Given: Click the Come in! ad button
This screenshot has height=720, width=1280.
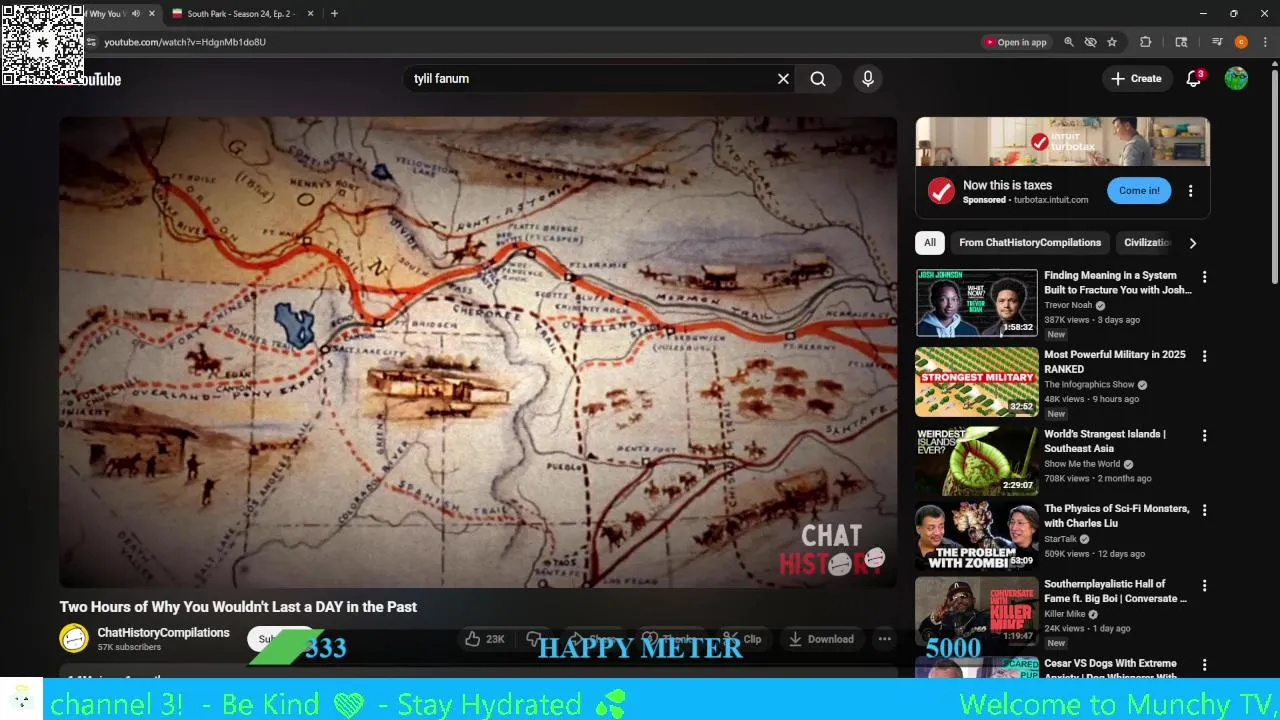Looking at the screenshot, I should click(x=1139, y=191).
